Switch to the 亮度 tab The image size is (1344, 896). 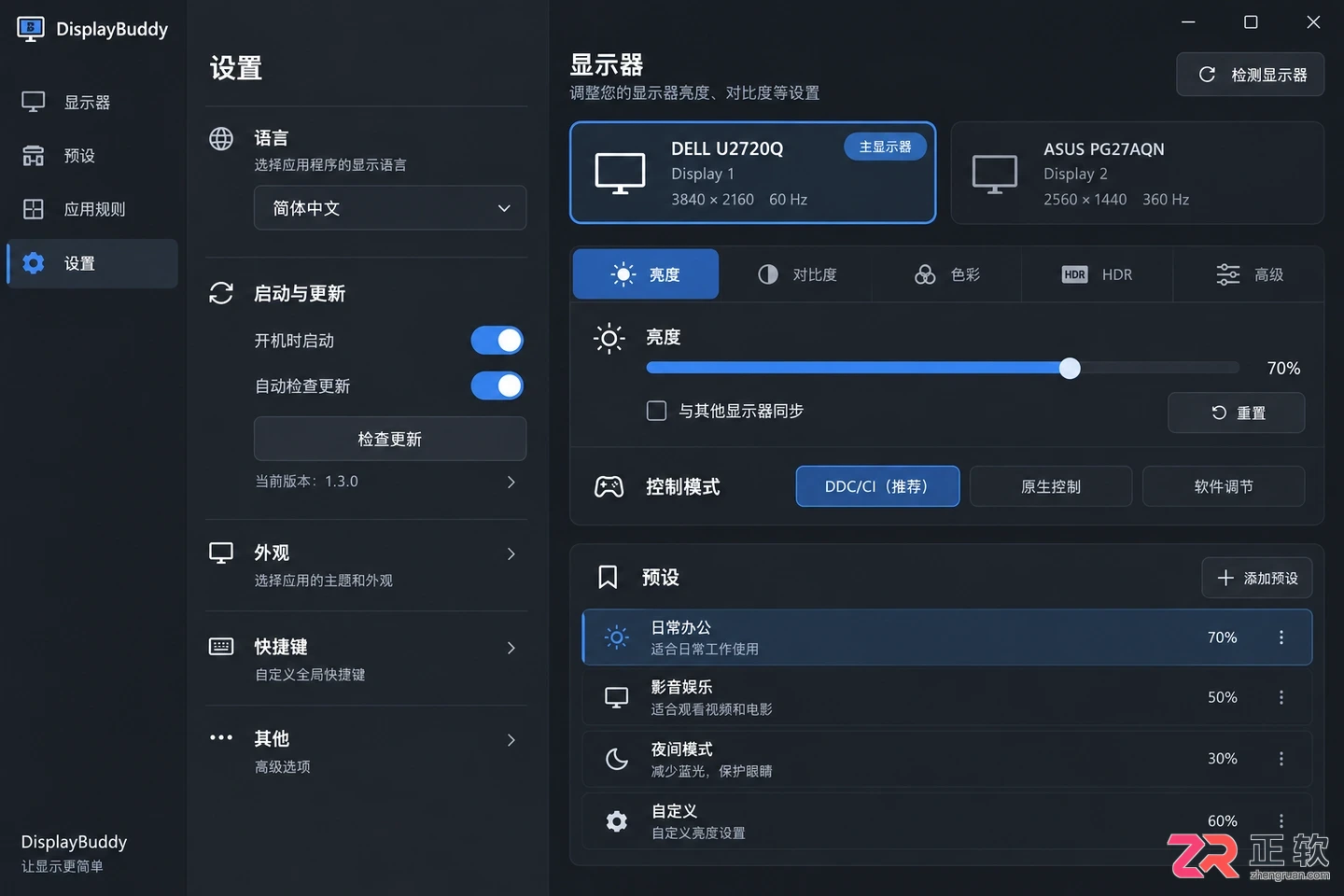[646, 274]
